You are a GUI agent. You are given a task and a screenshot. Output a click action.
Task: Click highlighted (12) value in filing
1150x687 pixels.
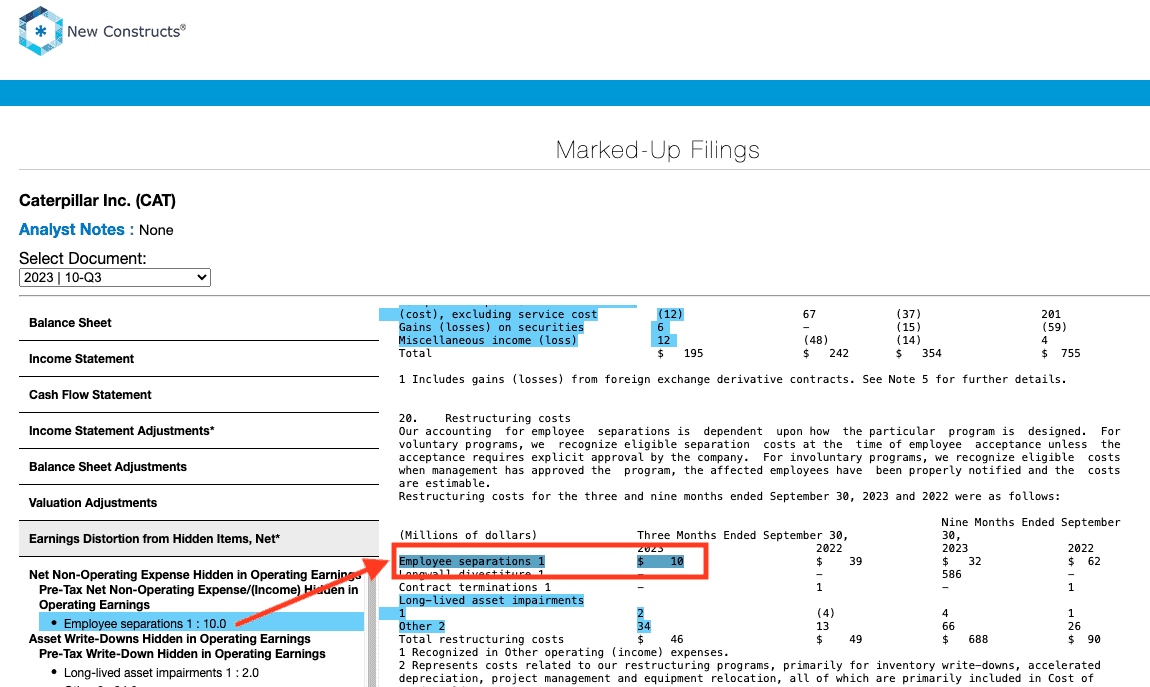tap(670, 315)
